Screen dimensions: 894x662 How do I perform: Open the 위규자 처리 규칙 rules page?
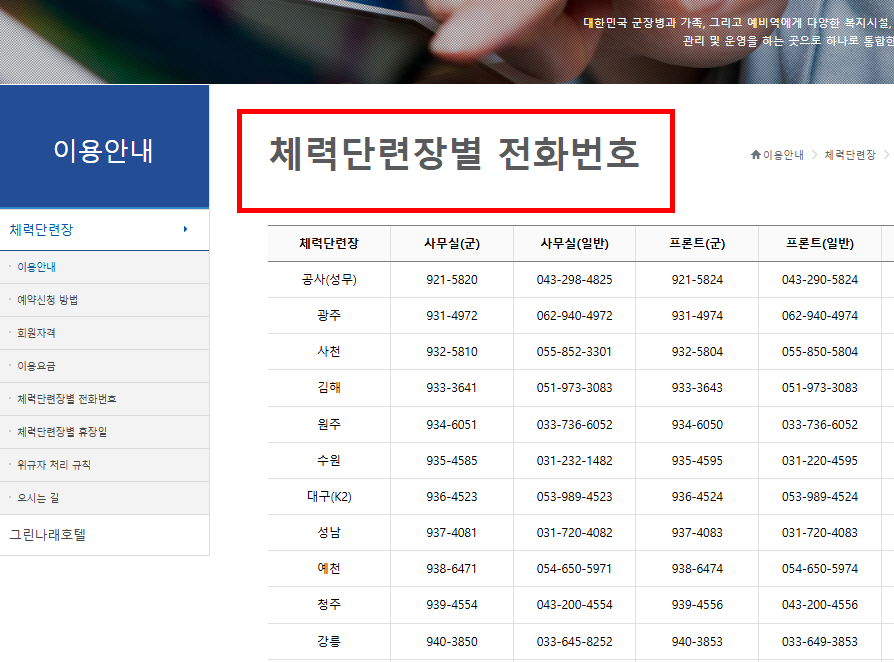coord(63,465)
